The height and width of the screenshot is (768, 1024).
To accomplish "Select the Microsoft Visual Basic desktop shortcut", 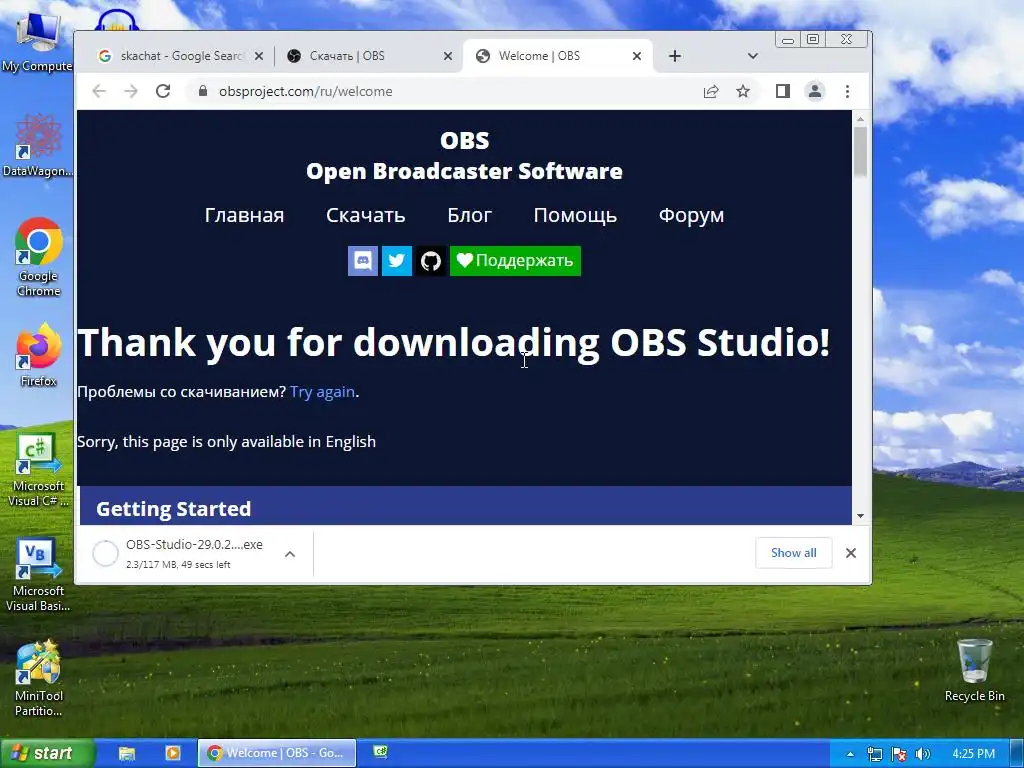I will coord(38,575).
